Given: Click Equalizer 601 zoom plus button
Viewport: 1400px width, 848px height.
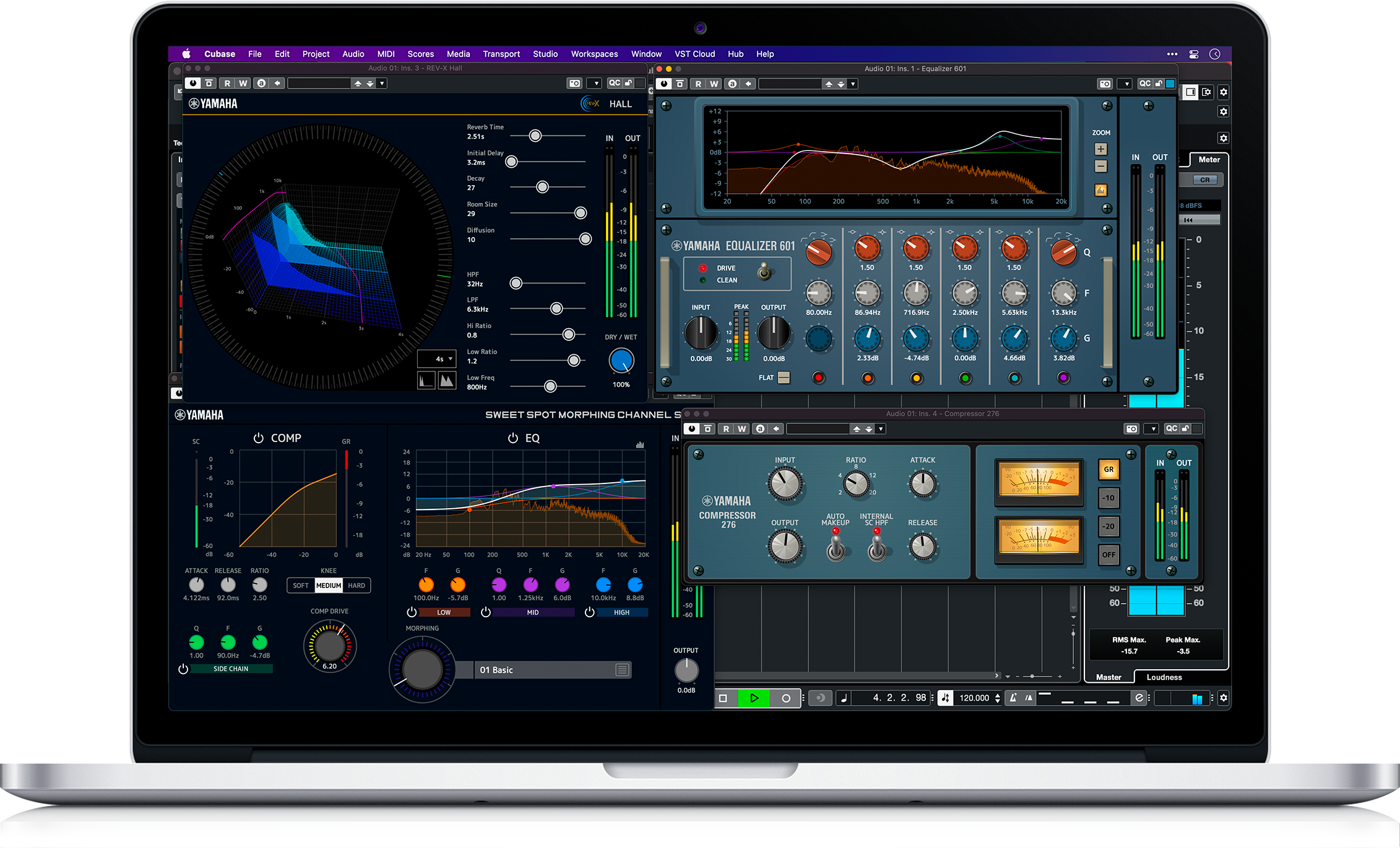Looking at the screenshot, I should 1100,149.
